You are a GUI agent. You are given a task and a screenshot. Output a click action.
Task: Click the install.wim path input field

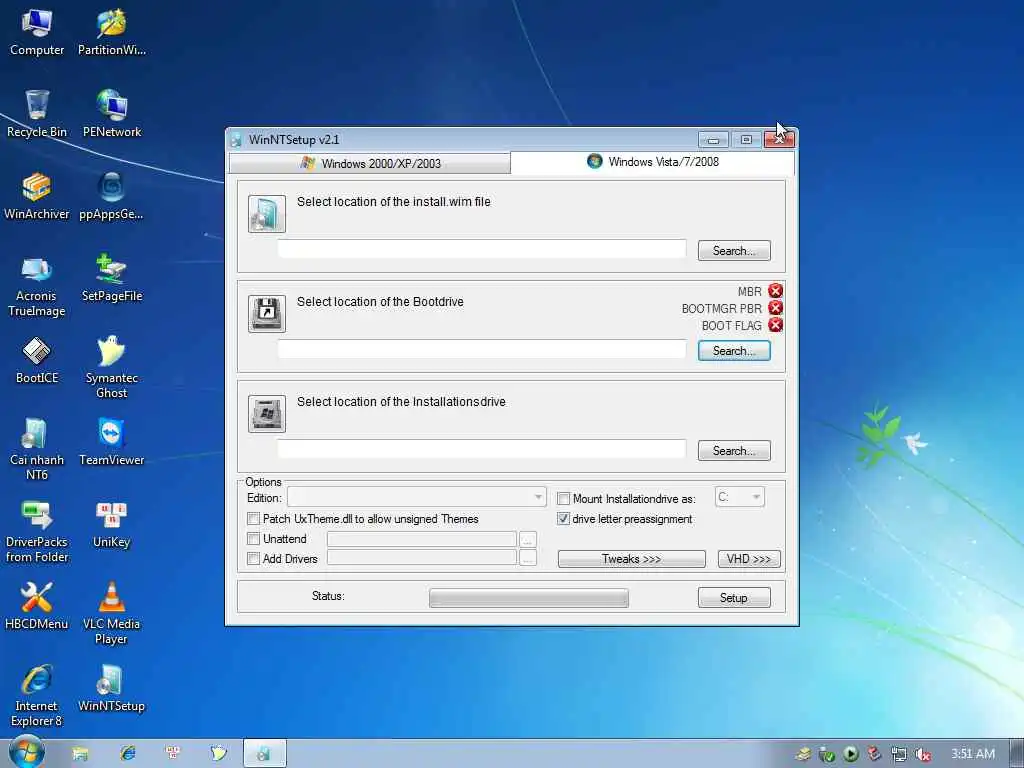click(x=482, y=249)
